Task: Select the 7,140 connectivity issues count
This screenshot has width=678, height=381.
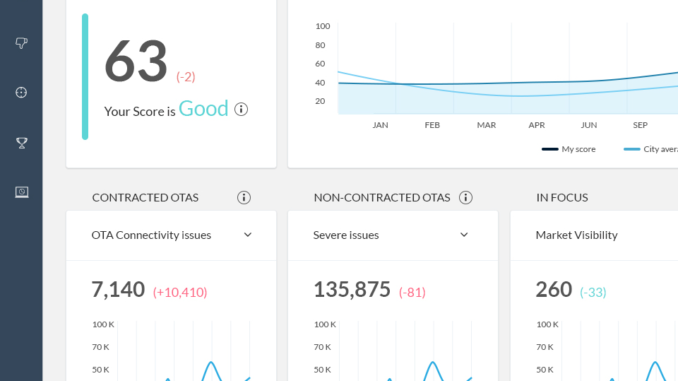Action: (118, 289)
